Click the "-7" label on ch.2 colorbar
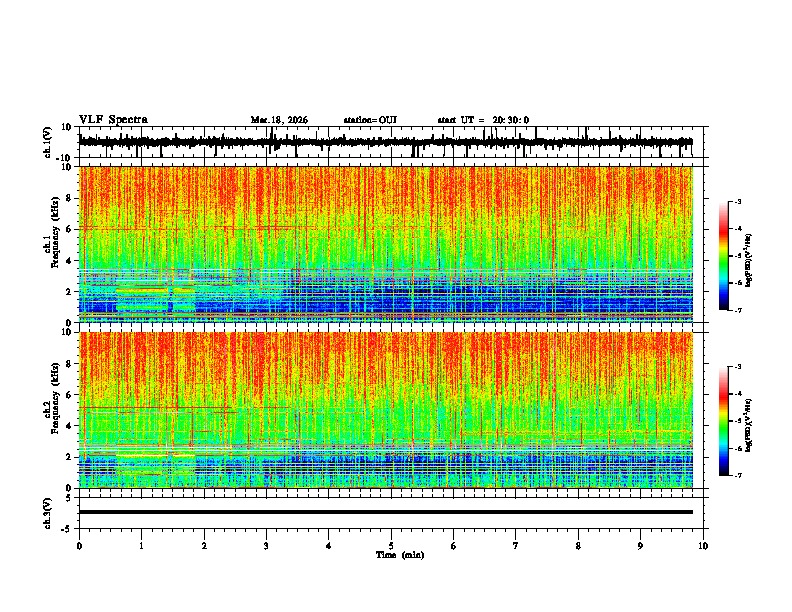This screenshot has width=792, height=612. (x=738, y=475)
